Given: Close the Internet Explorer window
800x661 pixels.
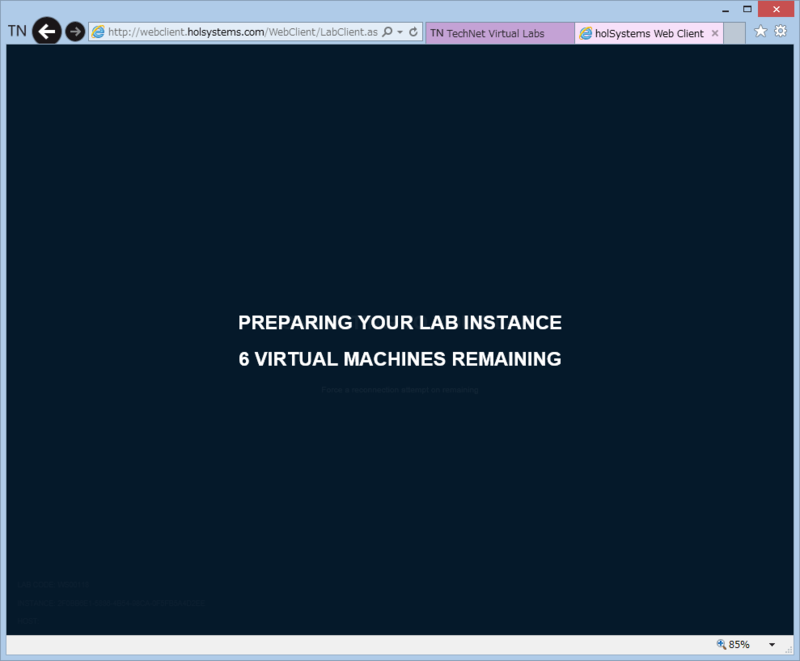Looking at the screenshot, I should pos(776,9).
